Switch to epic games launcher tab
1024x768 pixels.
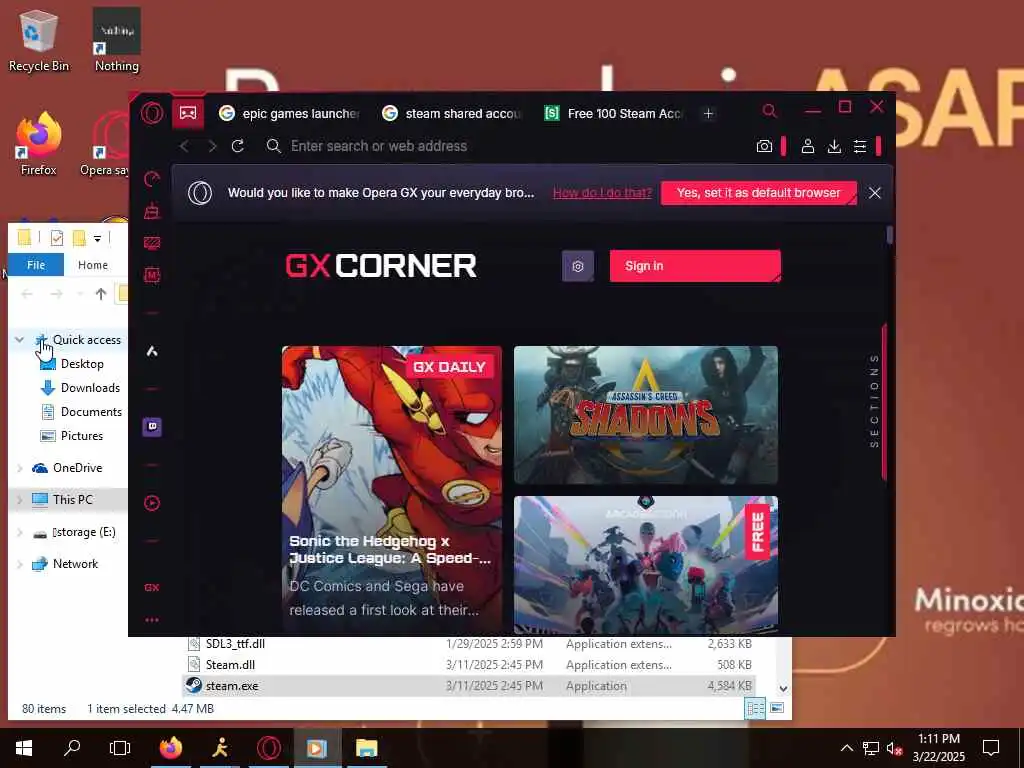289,114
